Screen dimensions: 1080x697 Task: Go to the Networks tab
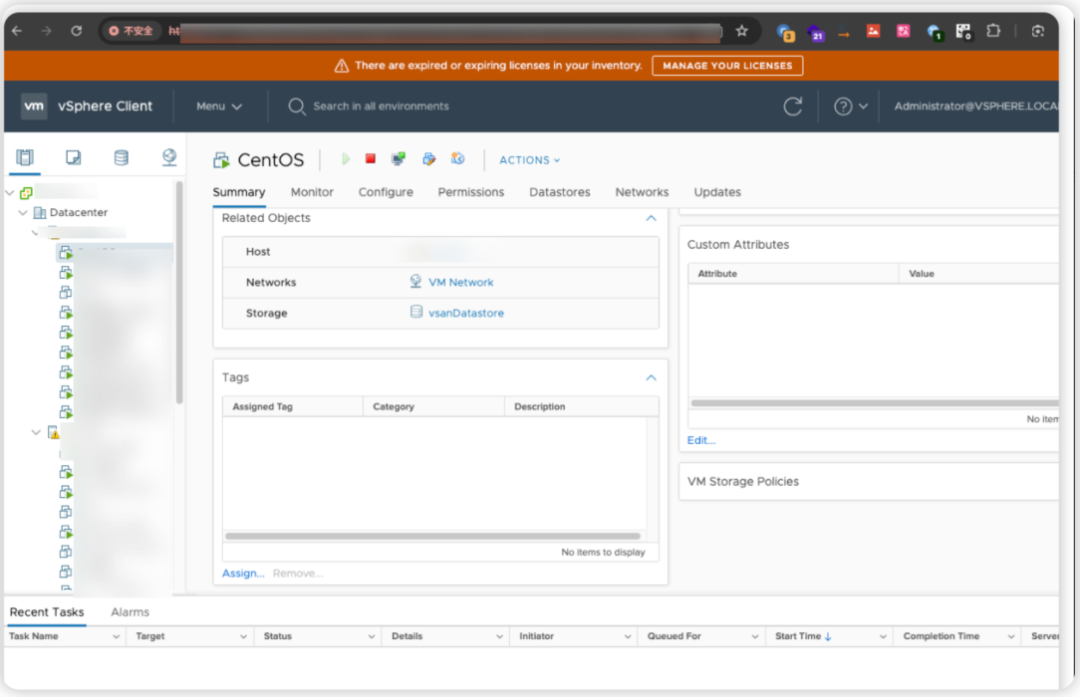pos(642,192)
